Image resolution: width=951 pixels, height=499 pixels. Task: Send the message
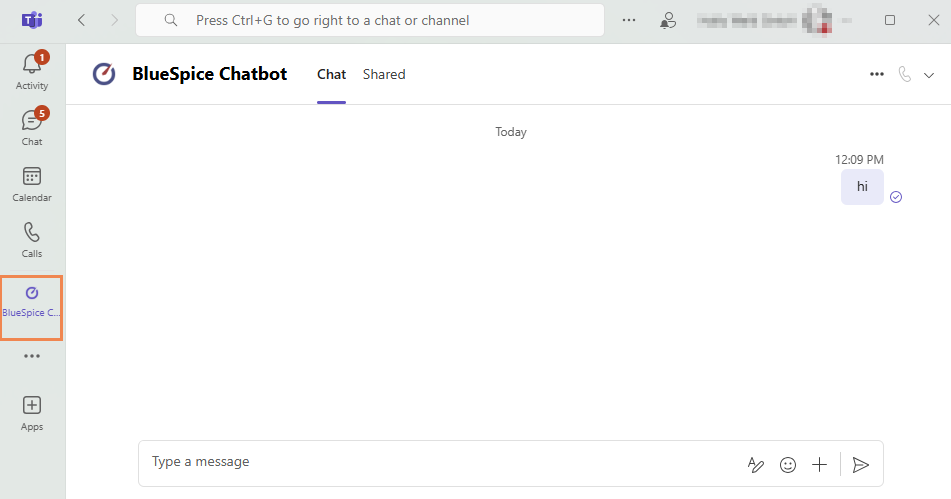(861, 464)
